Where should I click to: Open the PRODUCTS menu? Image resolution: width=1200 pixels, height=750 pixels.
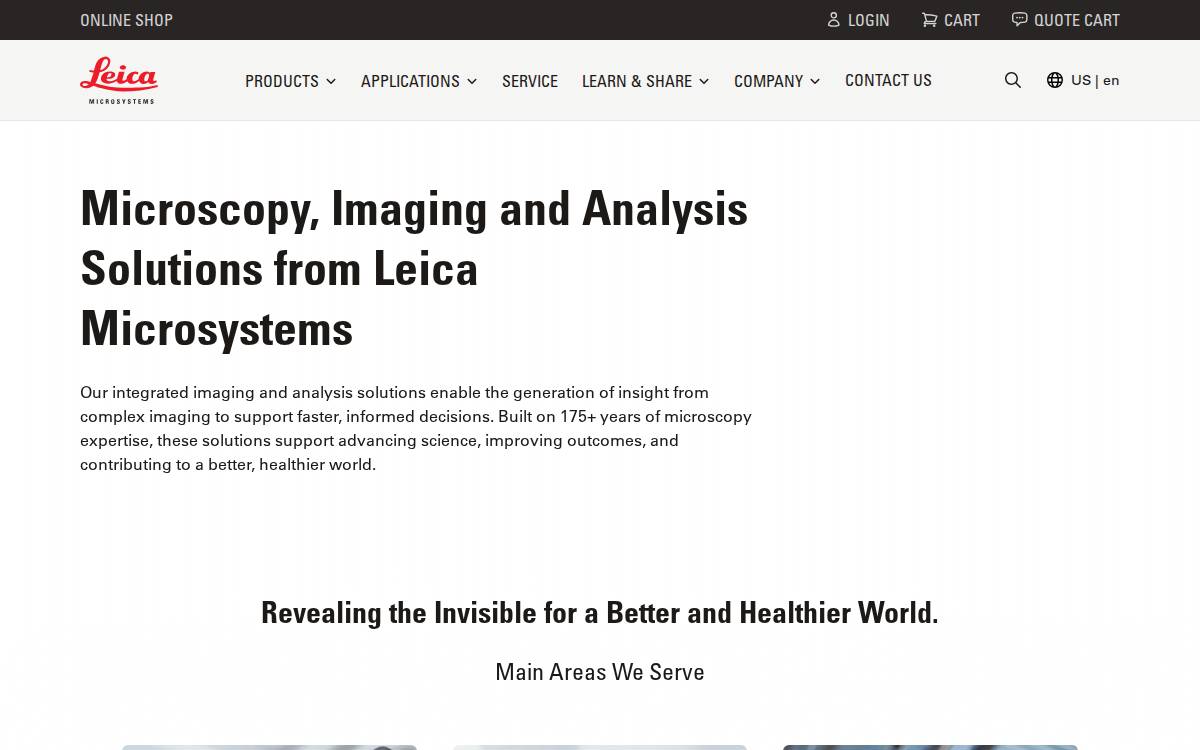point(282,81)
